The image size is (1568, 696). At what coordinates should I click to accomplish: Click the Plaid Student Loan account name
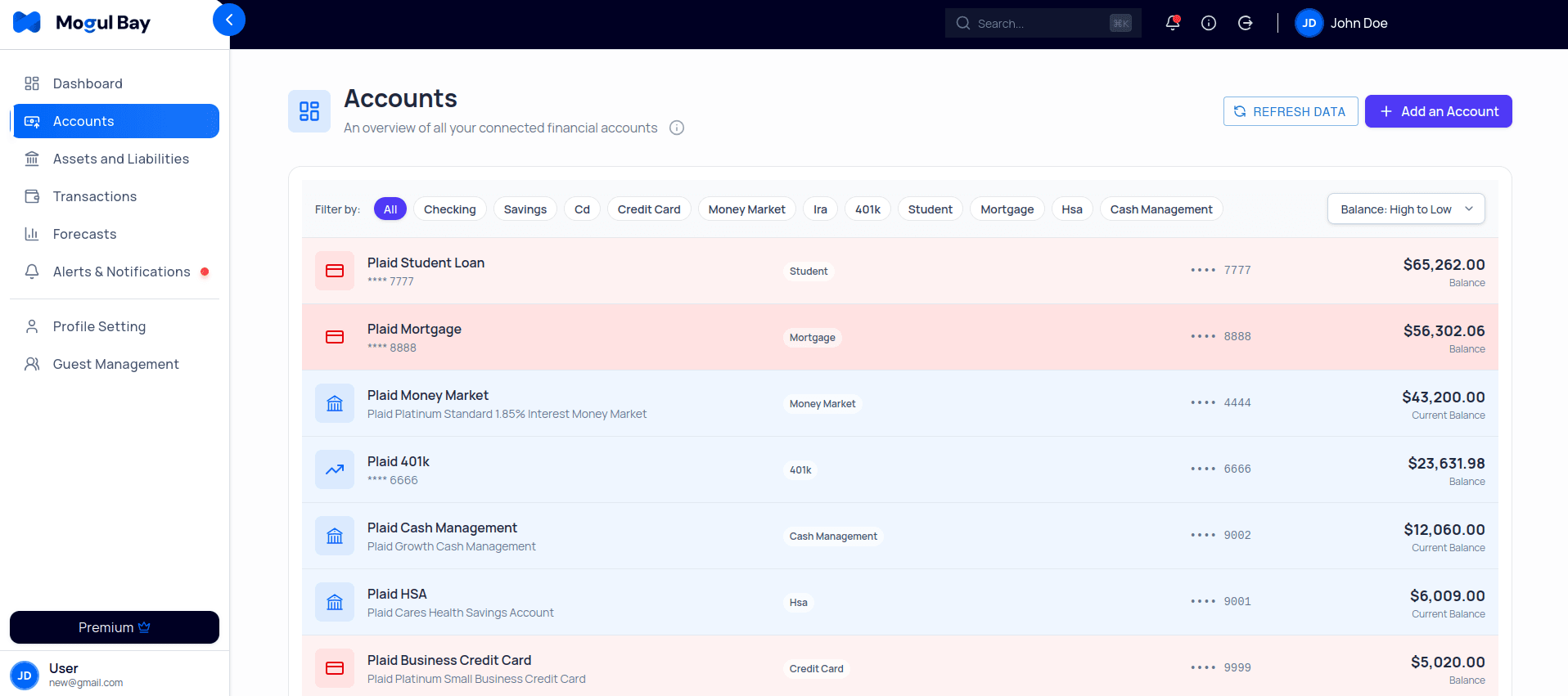(x=426, y=263)
